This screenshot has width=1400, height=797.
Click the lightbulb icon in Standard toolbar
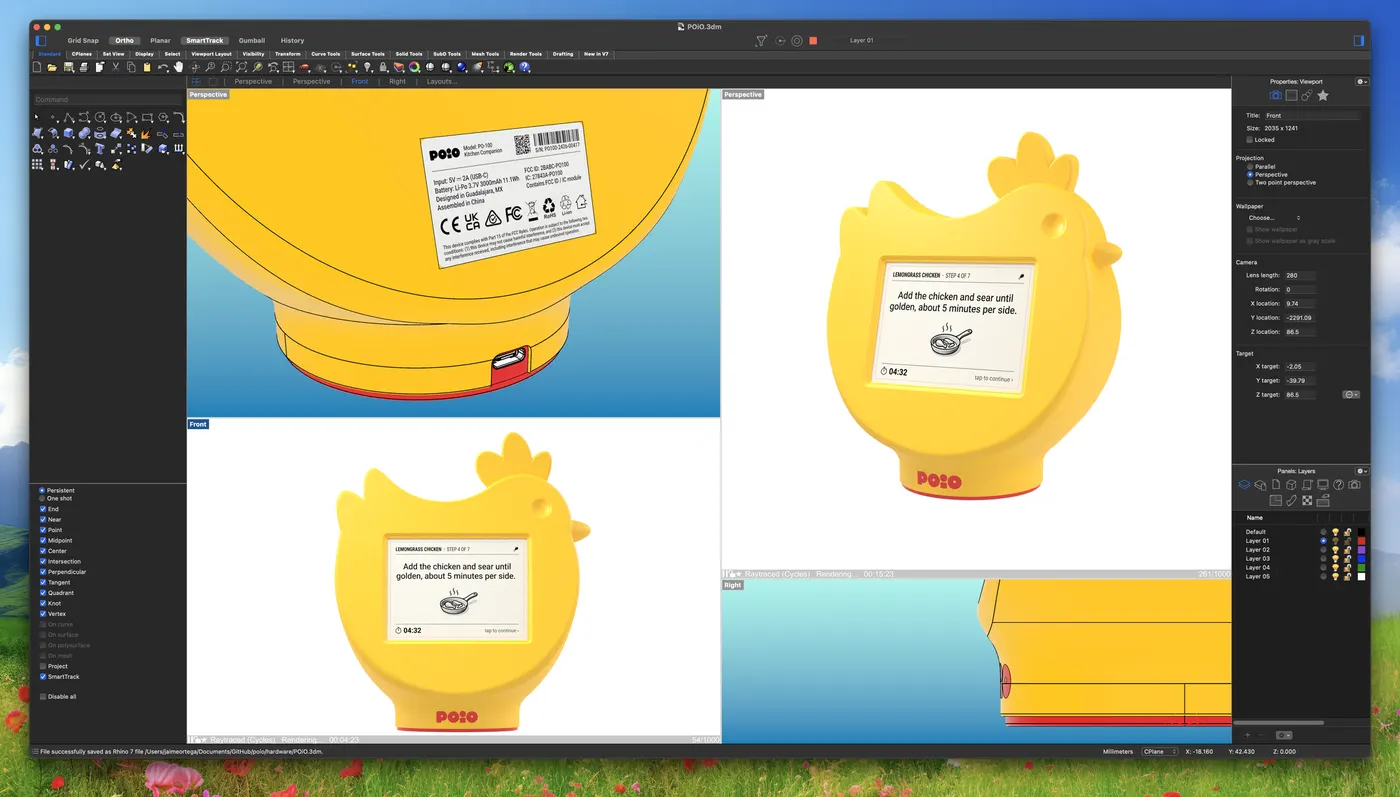pos(367,67)
